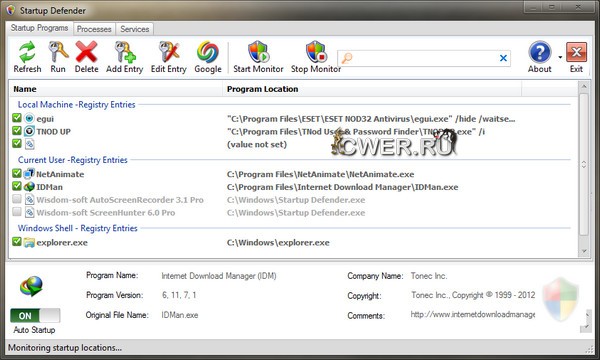The width and height of the screenshot is (600, 360).
Task: Click the egui.exe program location path
Action: (x=371, y=119)
